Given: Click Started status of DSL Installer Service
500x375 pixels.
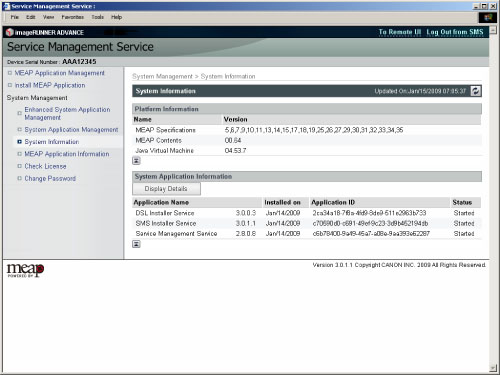Looking at the screenshot, I should pos(464,213).
